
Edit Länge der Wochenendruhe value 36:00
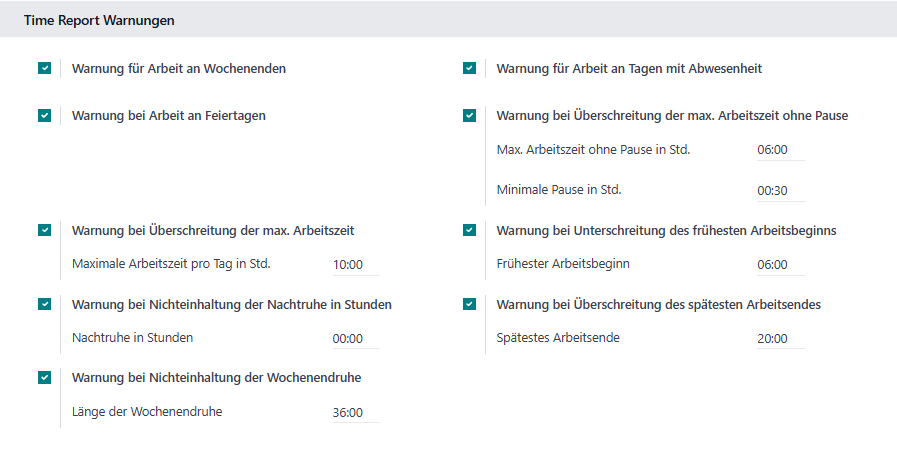pyautogui.click(x=356, y=412)
